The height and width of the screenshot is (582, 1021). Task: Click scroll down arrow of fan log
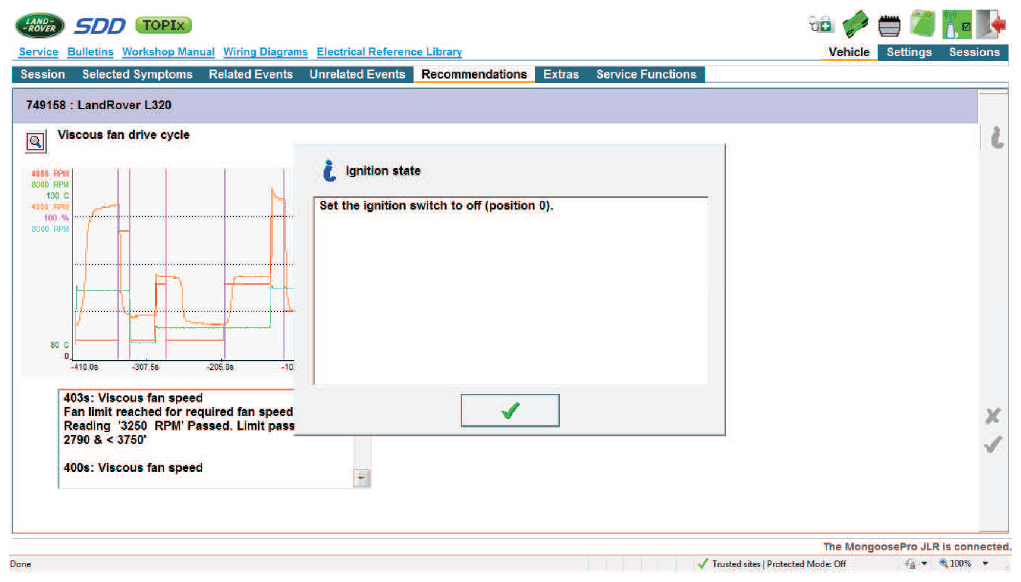362,478
